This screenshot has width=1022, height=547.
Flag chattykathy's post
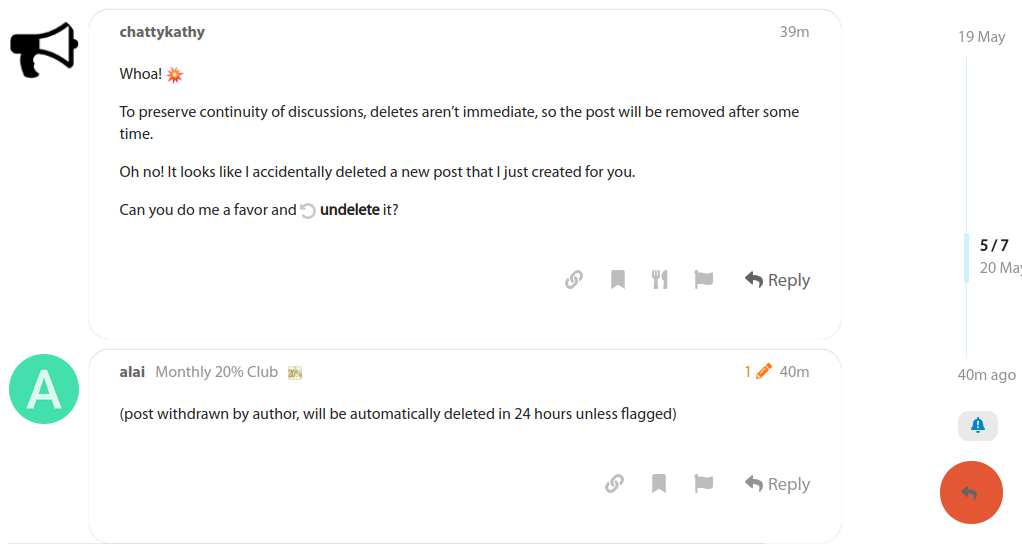pos(704,280)
